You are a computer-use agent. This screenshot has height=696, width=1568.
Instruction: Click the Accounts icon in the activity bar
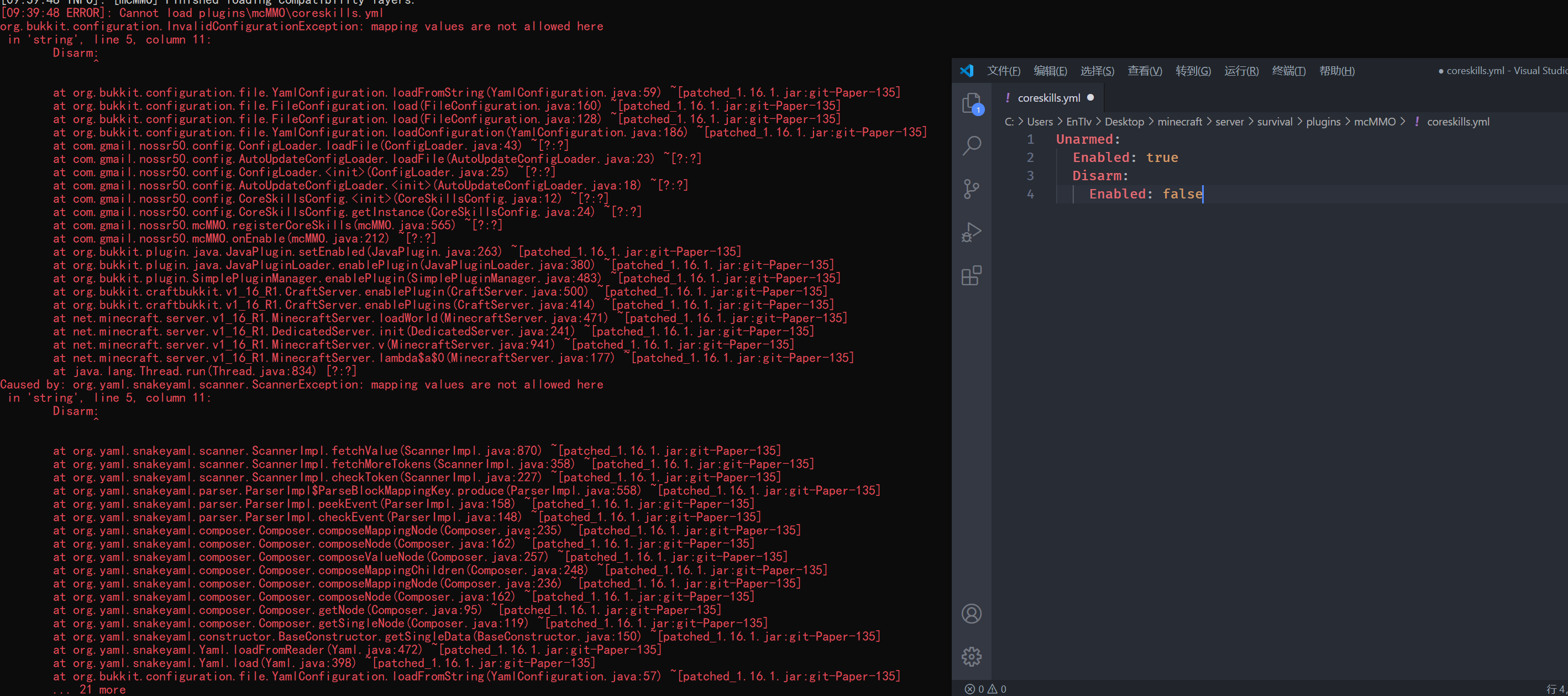click(x=972, y=614)
